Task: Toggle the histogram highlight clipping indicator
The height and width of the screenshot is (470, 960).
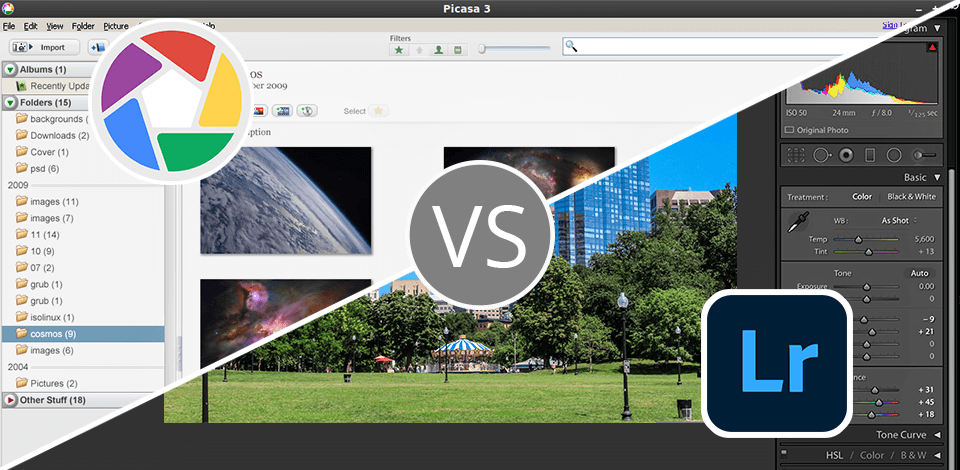Action: [932, 47]
